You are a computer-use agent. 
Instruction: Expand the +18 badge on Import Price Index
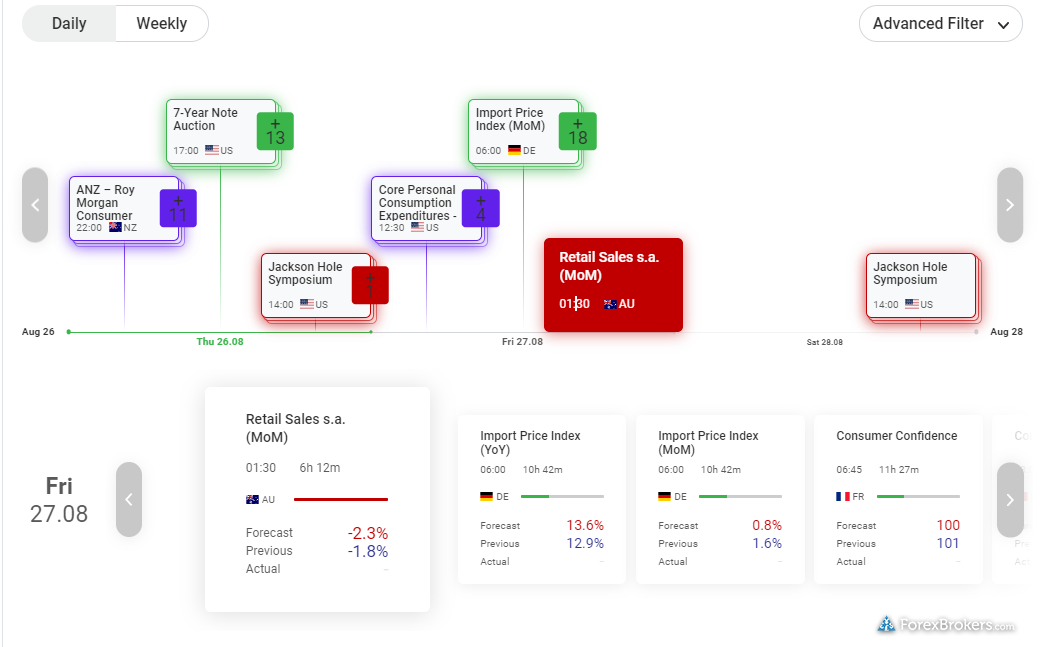pyautogui.click(x=578, y=131)
